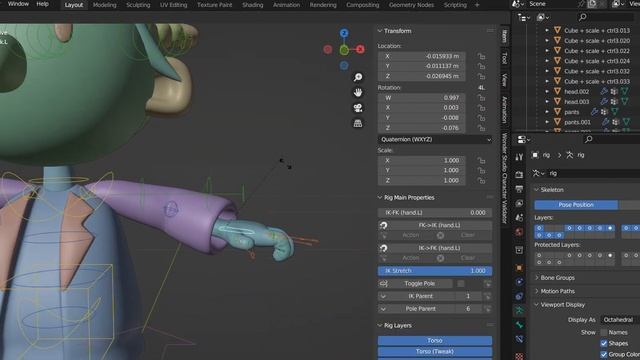Toggle the camera view icon in the viewport
The height and width of the screenshot is (360, 640).
point(358,108)
